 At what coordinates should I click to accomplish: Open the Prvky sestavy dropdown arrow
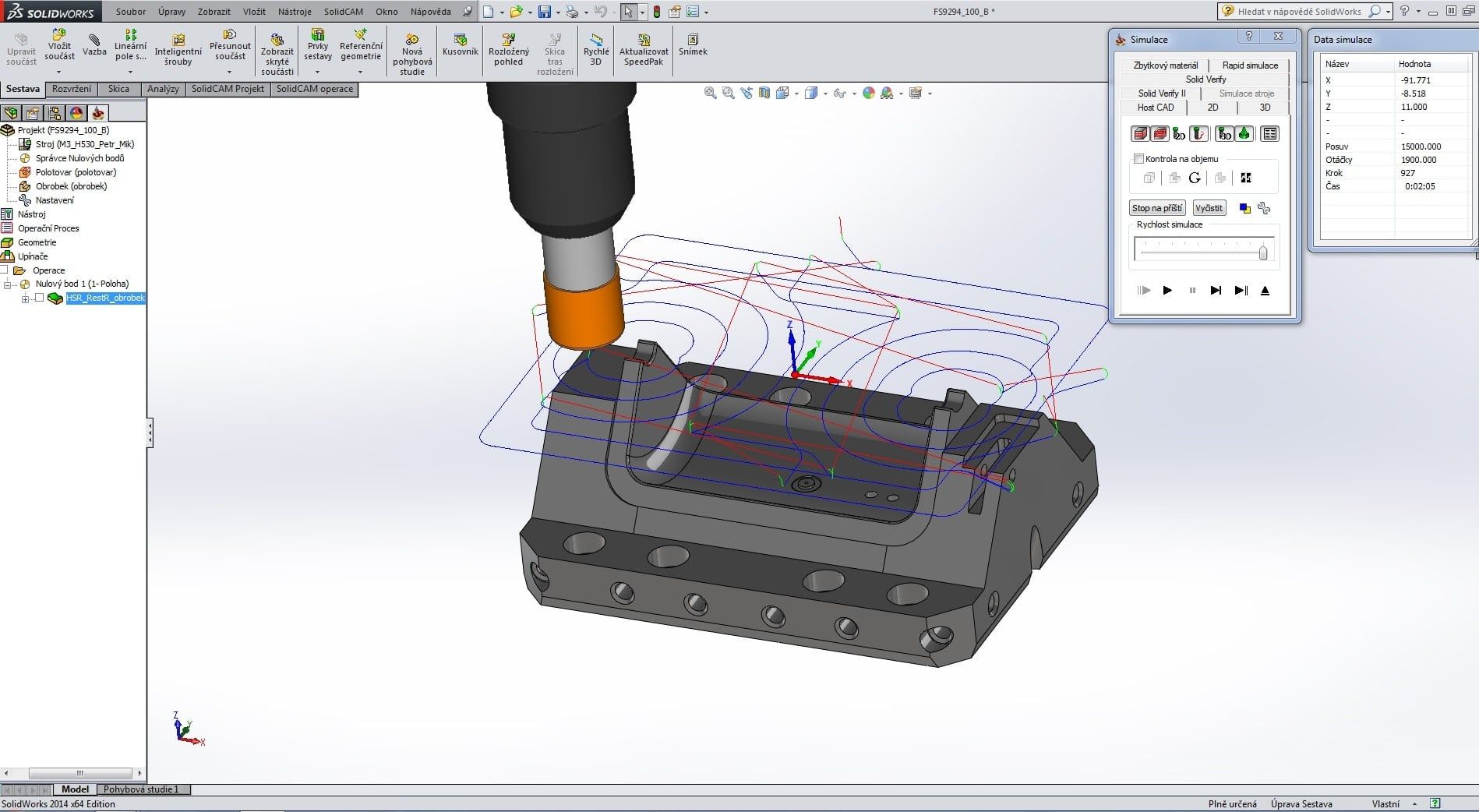[318, 72]
